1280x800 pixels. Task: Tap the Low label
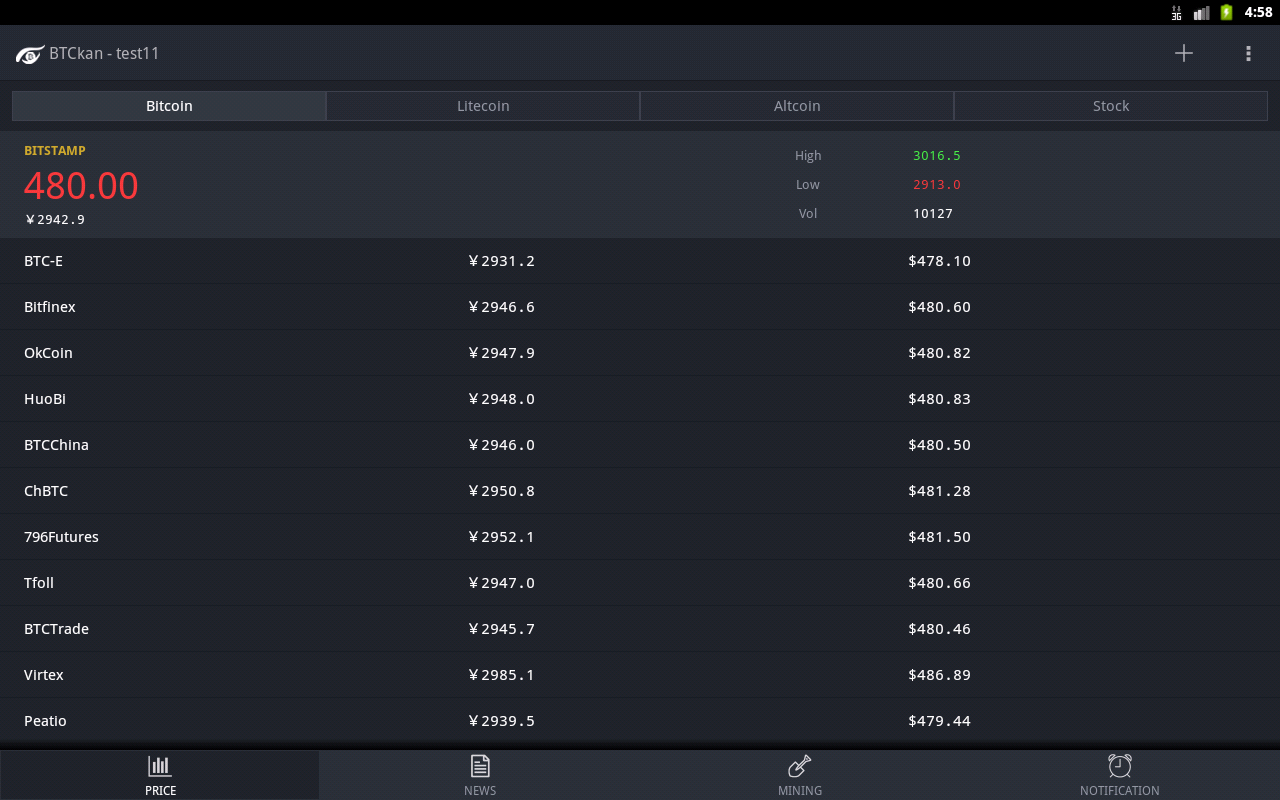click(x=808, y=185)
